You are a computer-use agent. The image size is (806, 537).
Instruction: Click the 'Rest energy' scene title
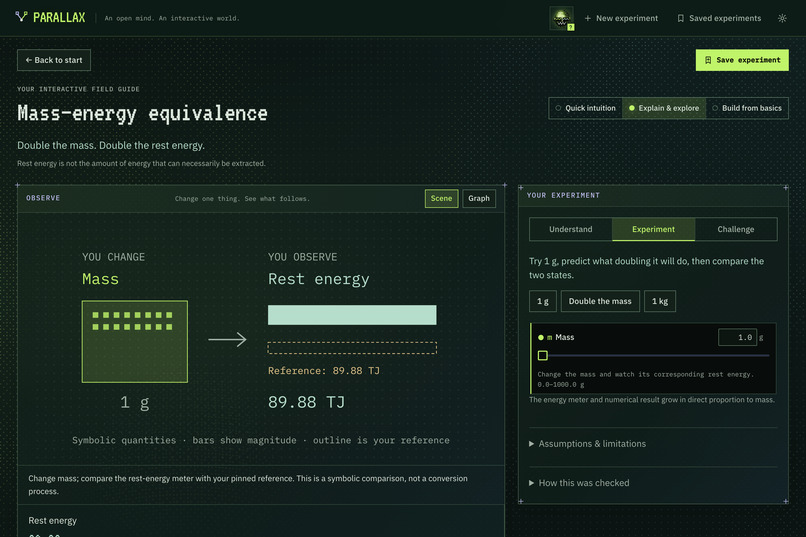click(319, 279)
